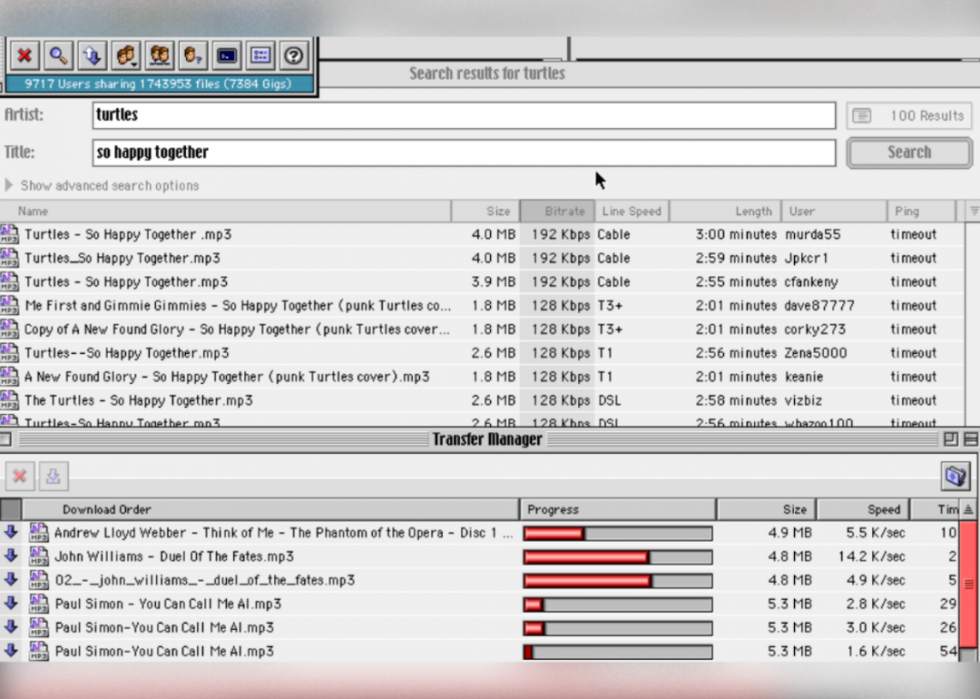Click the help question mark icon

click(293, 56)
